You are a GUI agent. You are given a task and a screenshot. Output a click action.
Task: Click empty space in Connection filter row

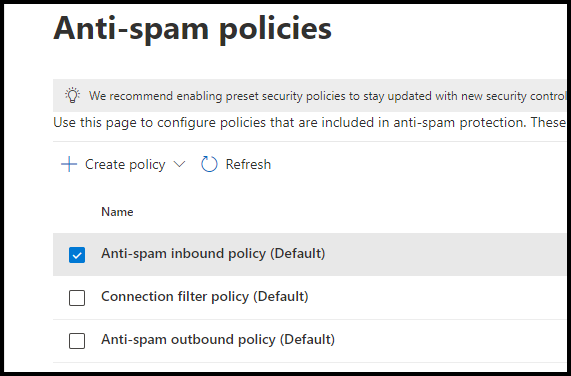437,298
